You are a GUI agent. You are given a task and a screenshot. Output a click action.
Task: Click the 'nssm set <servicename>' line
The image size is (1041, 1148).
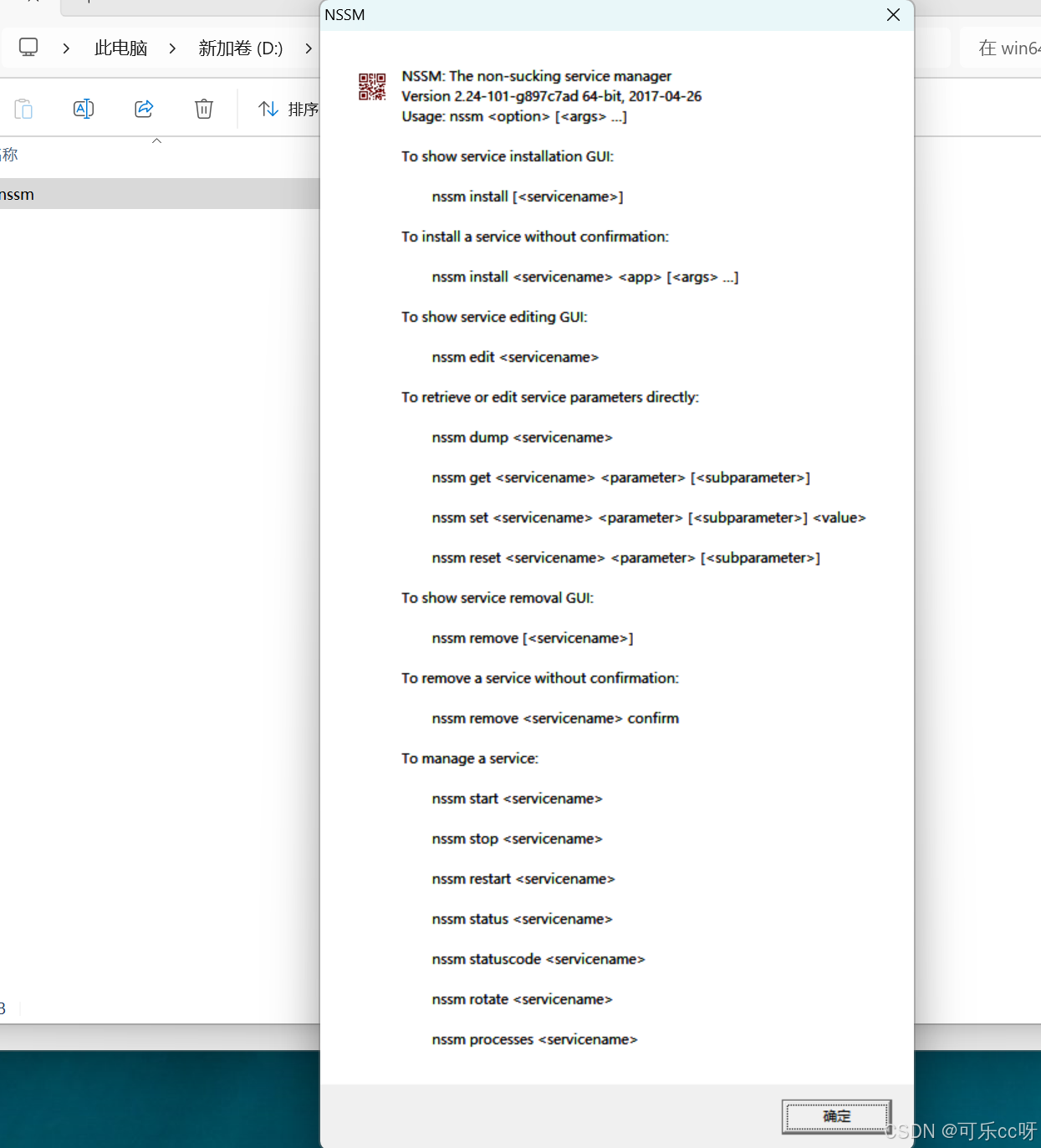pyautogui.click(x=649, y=518)
